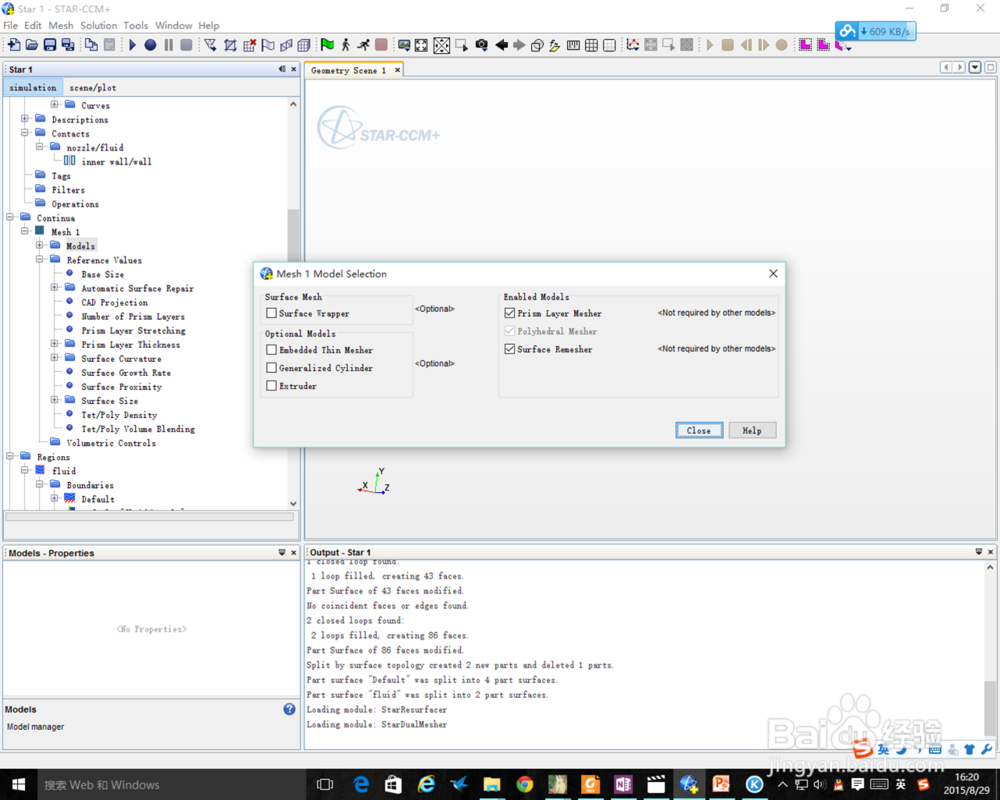Collapse the Continua tree node

(x=10, y=217)
